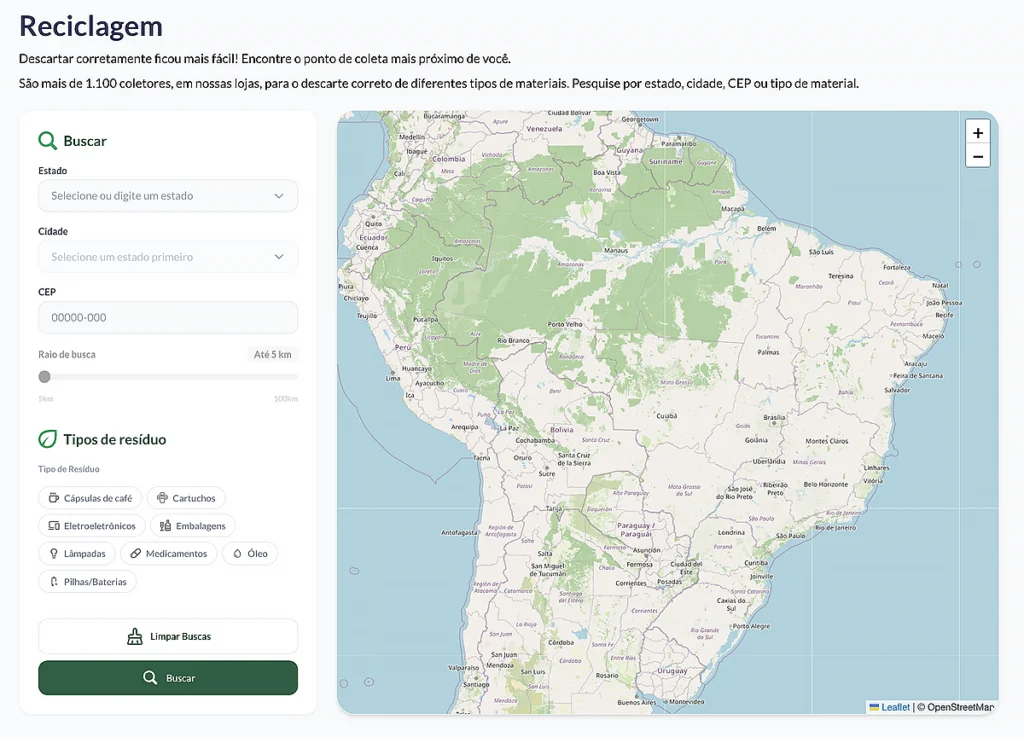The width and height of the screenshot is (1024, 737).
Task: Select the Pilhas/Baterias waste filter
Action: click(x=88, y=582)
